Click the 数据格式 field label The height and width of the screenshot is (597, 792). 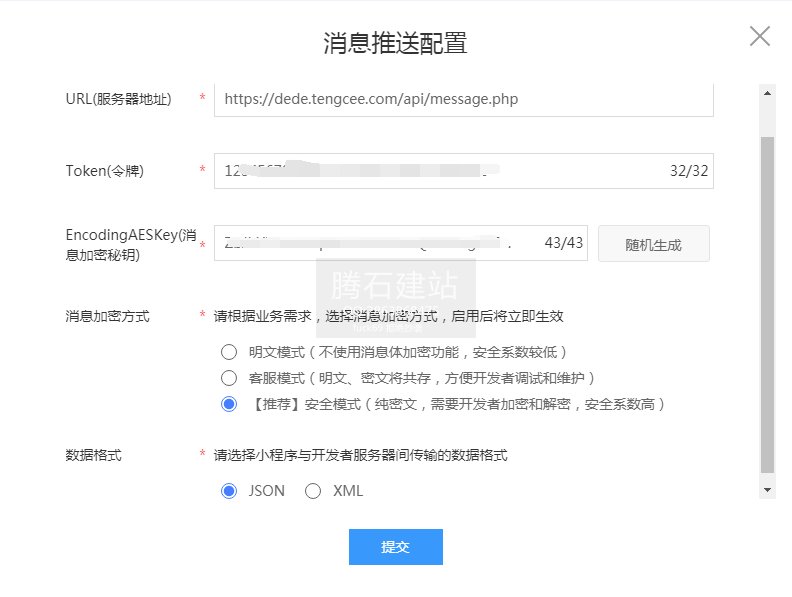coord(93,455)
